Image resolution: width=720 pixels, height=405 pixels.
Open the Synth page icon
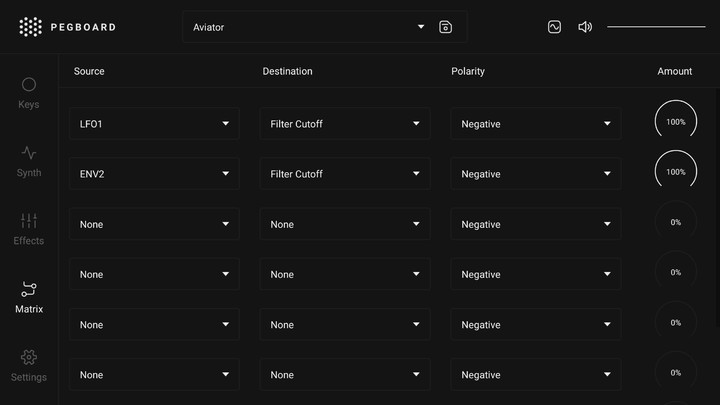click(29, 153)
